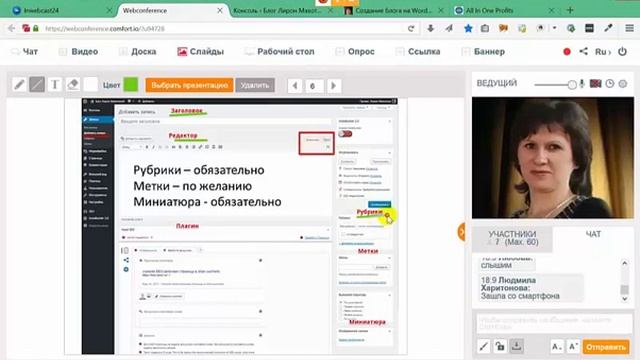Screen dimensions: 640x360
Task: Increase chat font size A button
Action: (573, 347)
